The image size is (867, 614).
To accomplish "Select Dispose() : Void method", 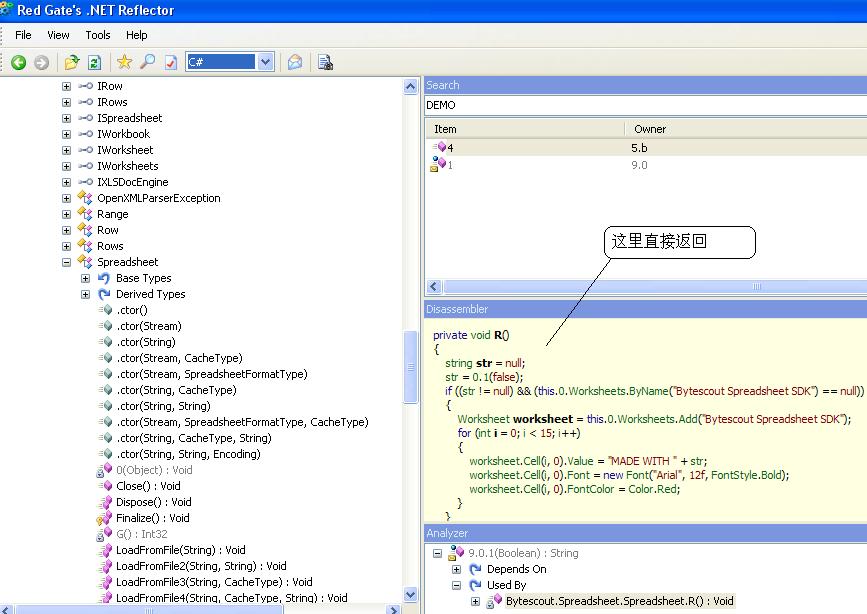I will [x=154, y=502].
